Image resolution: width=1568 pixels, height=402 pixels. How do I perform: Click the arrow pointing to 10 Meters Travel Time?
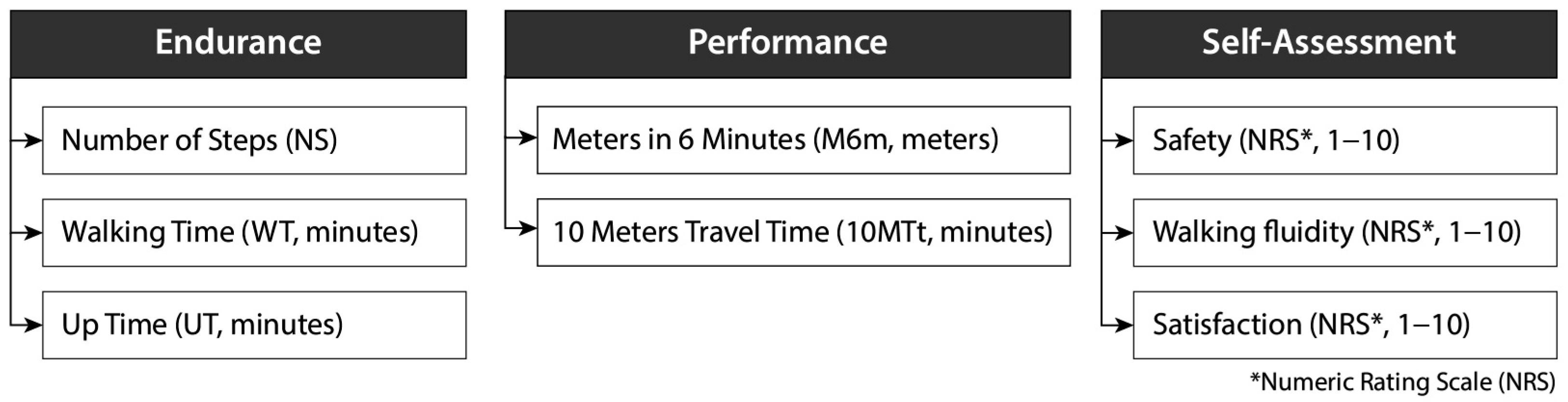pyautogui.click(x=521, y=228)
